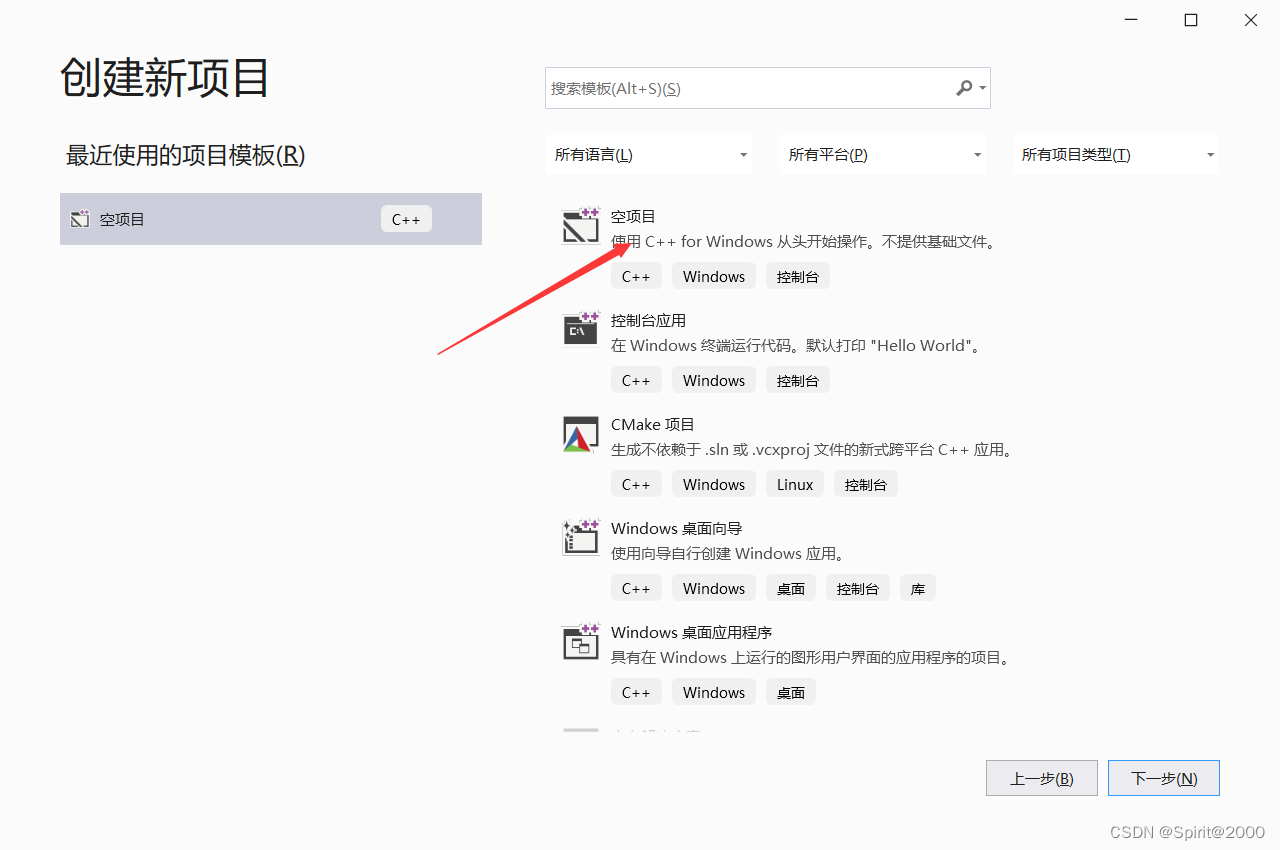Select the Windows 桌面应用程序 template title
Viewport: 1280px width, 850px height.
click(692, 632)
